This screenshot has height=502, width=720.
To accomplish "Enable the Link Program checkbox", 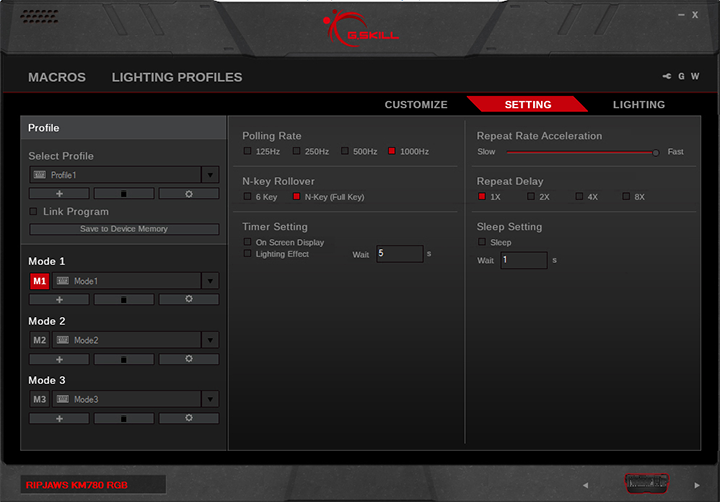I will (34, 212).
